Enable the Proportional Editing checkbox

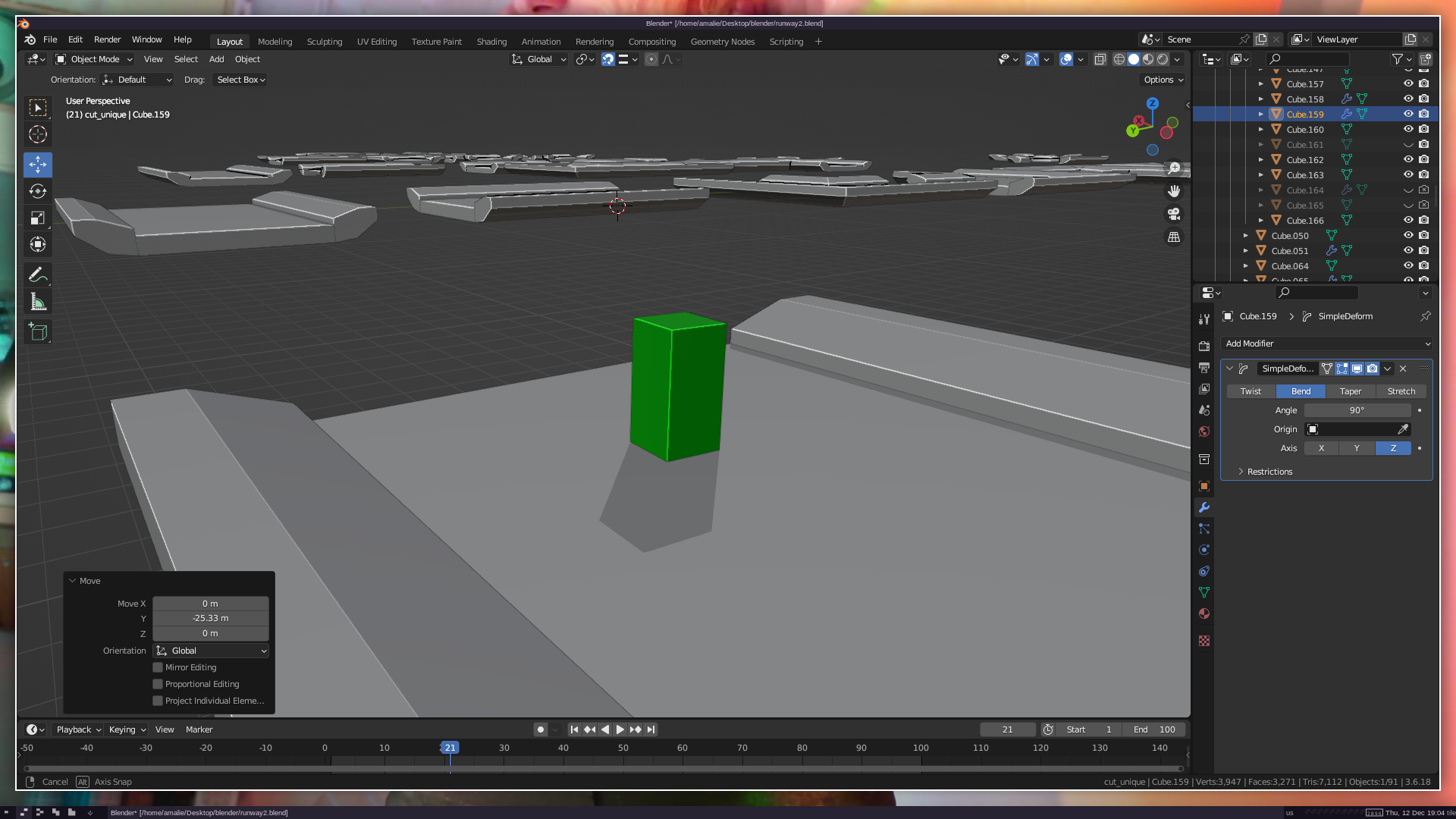pos(158,684)
